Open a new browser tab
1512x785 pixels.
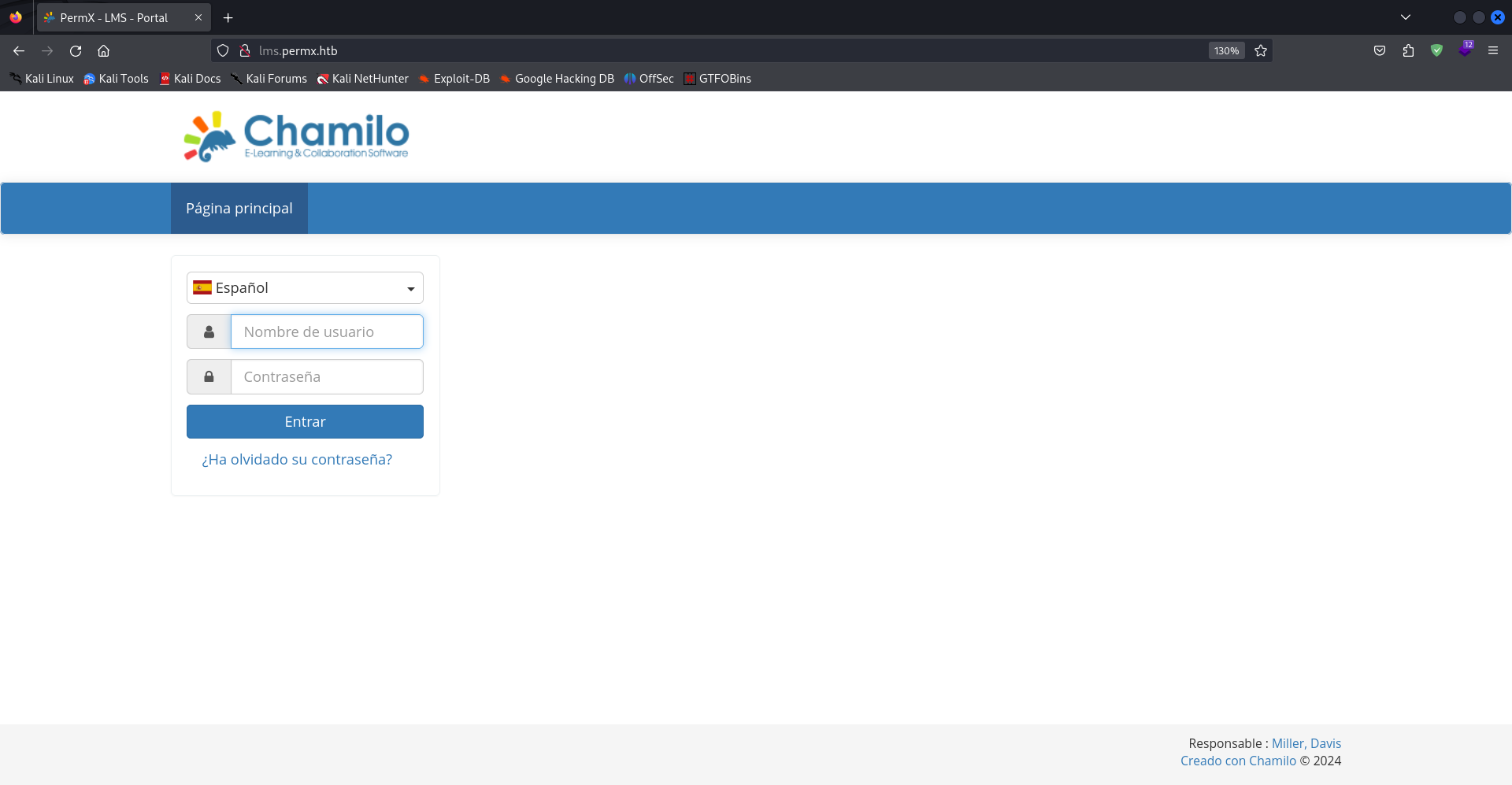[228, 17]
